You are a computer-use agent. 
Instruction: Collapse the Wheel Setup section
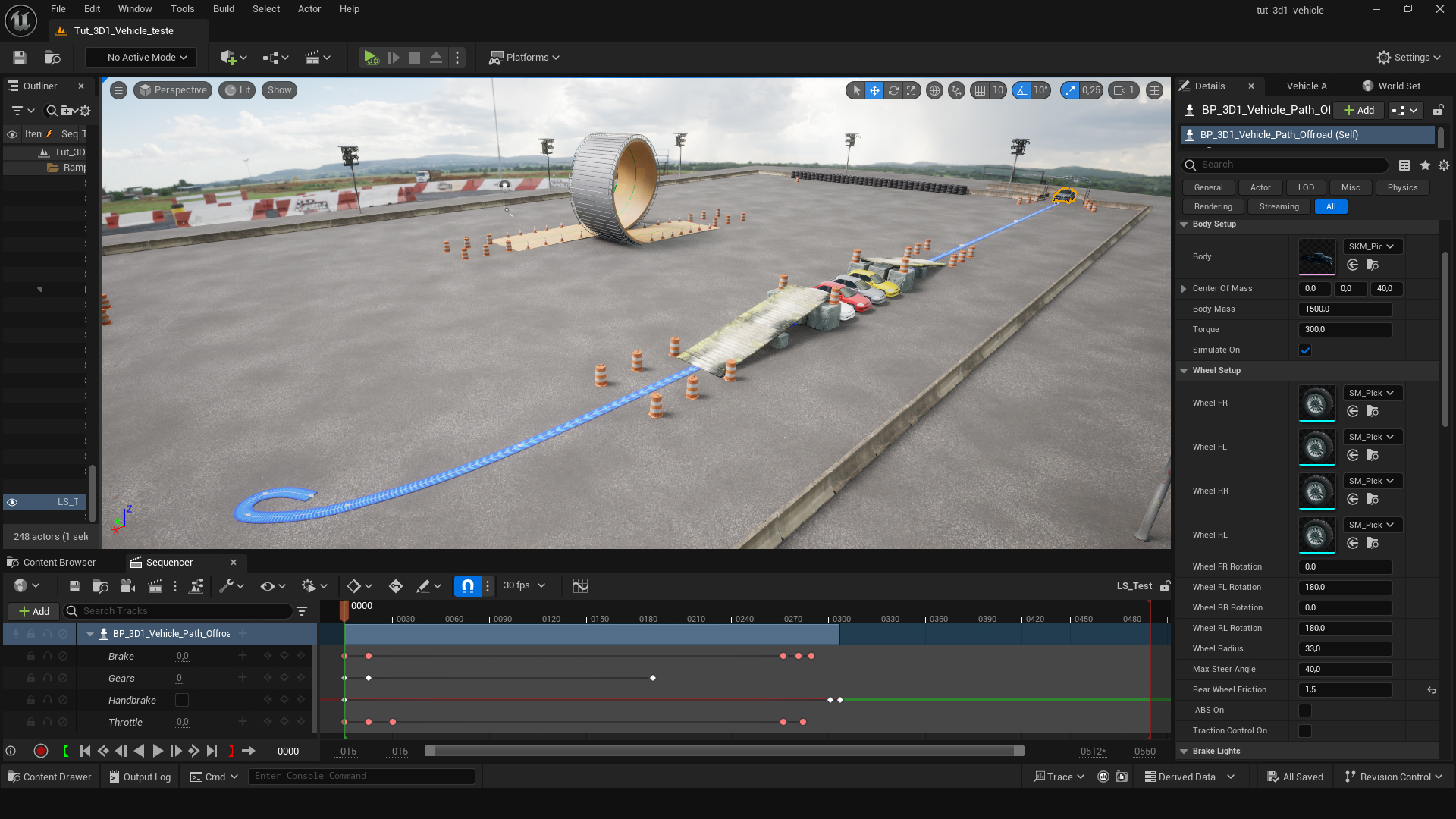pos(1184,371)
